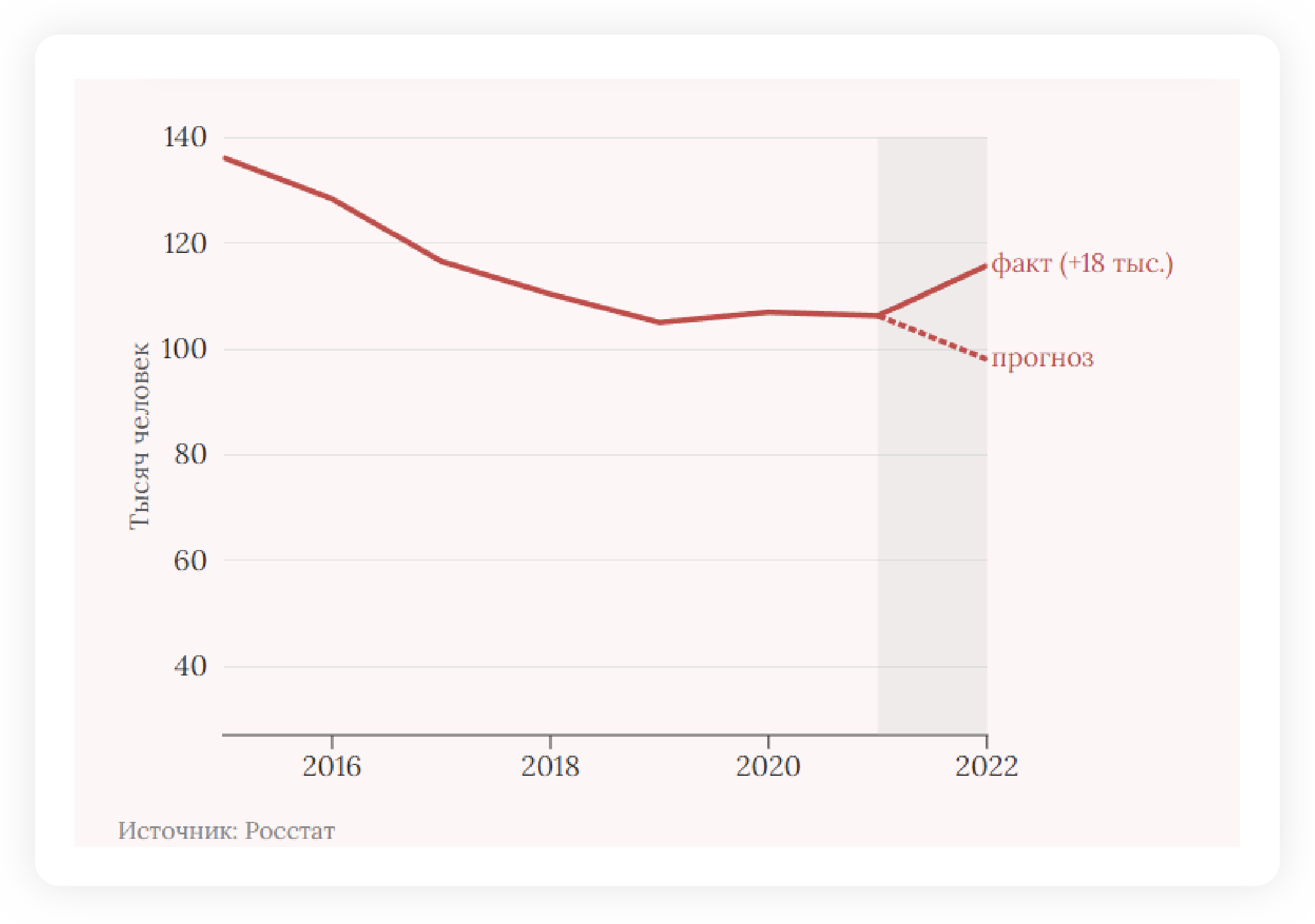Select the 2022 x-axis label
The image size is (1315, 924).
coord(986,766)
